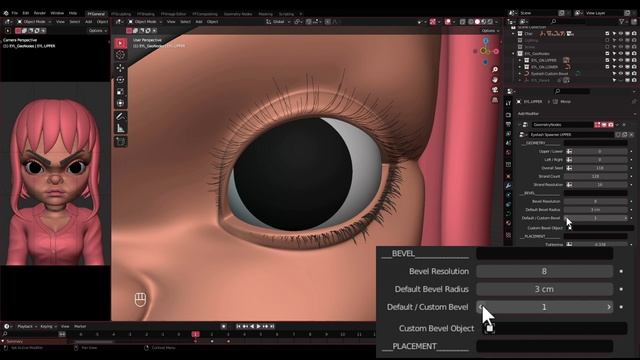
Task: Open the Keying dropdown in timeline
Action: 48,327
